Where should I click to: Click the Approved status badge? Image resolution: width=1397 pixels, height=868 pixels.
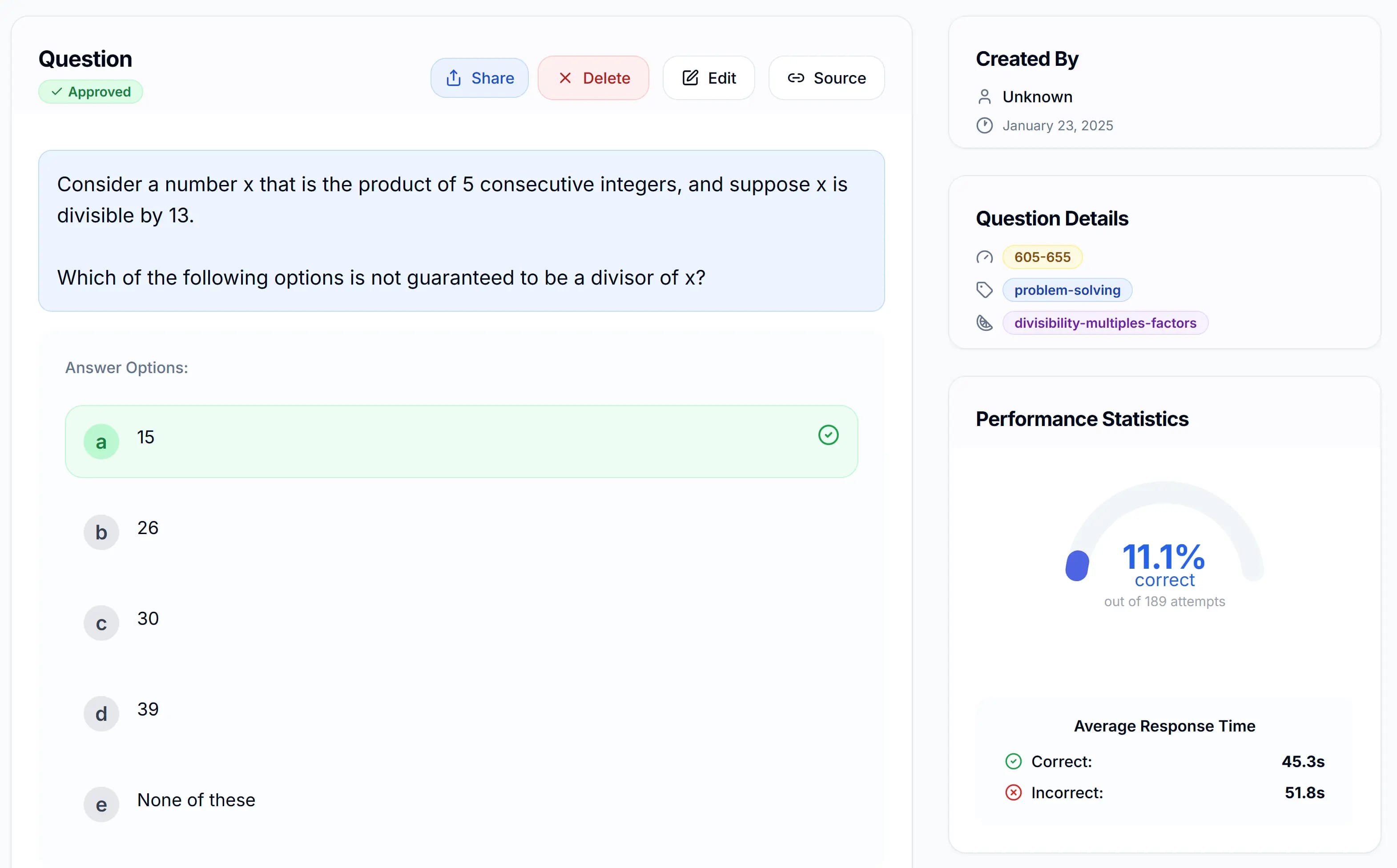pos(90,91)
